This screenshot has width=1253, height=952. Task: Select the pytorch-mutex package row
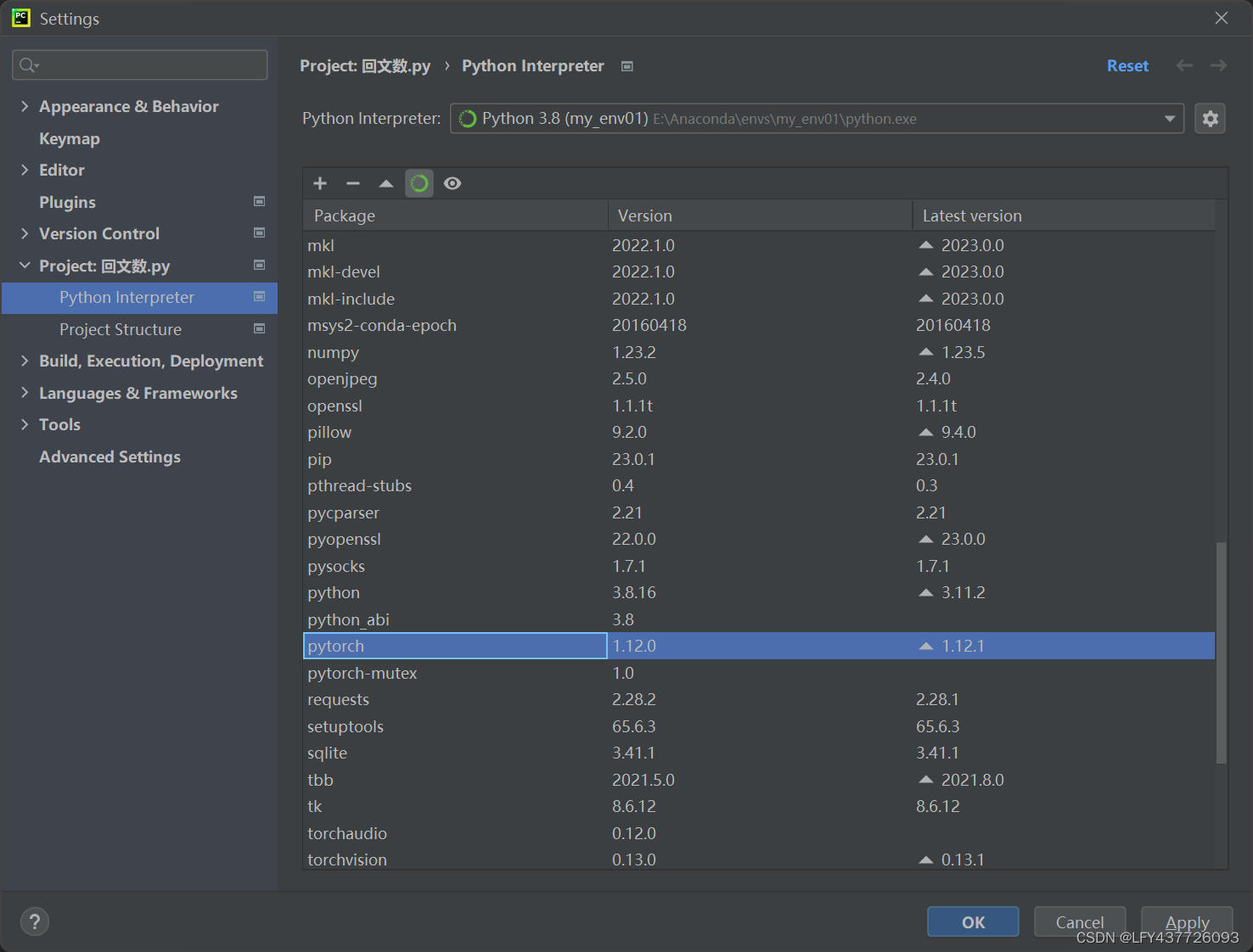[x=759, y=673]
